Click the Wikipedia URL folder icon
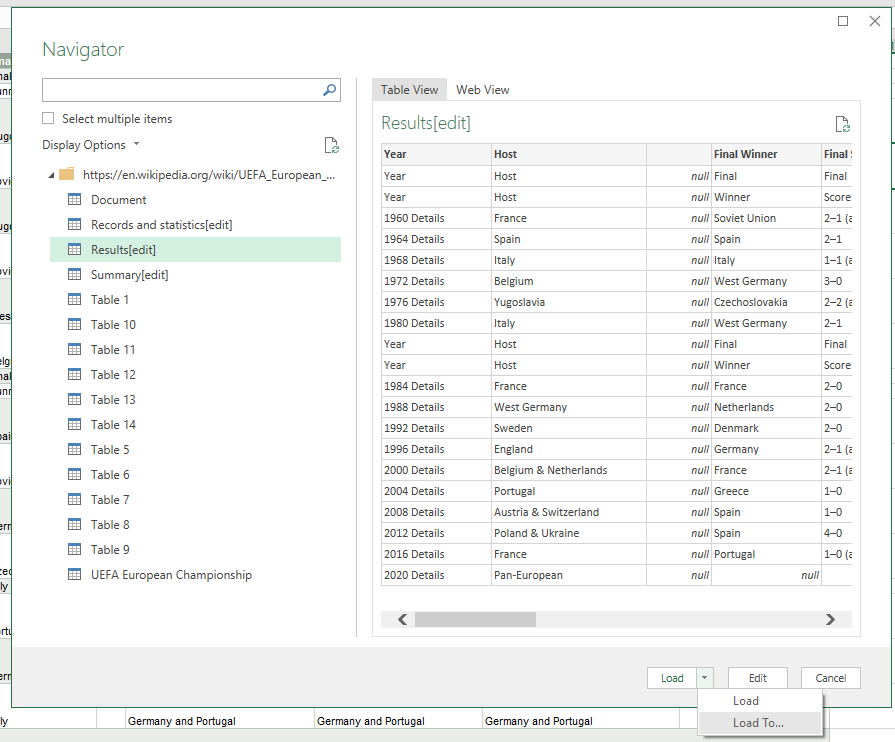Image resolution: width=895 pixels, height=742 pixels. (x=67, y=174)
